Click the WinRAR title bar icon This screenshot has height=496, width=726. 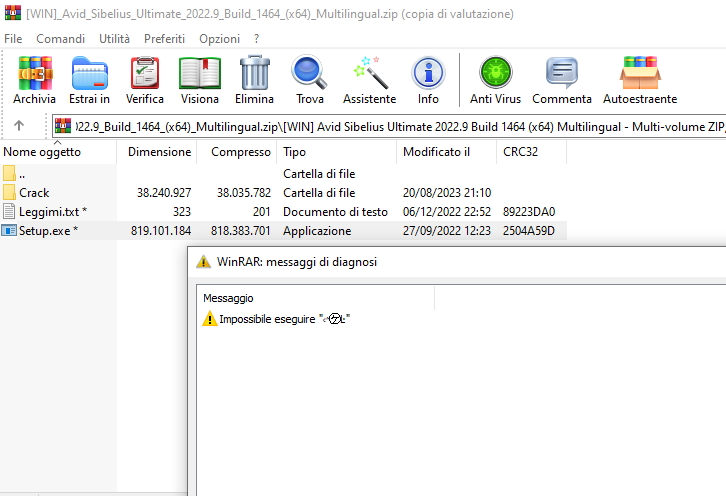[13, 13]
